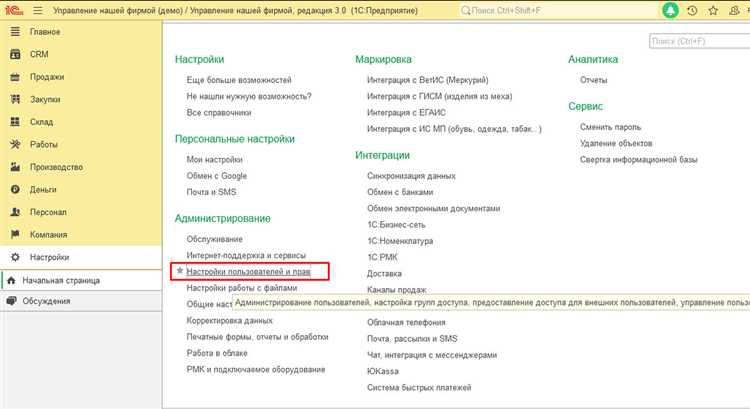This screenshot has height=409, width=750.
Task: Click the Начальная страница home icon
Action: click(11, 280)
